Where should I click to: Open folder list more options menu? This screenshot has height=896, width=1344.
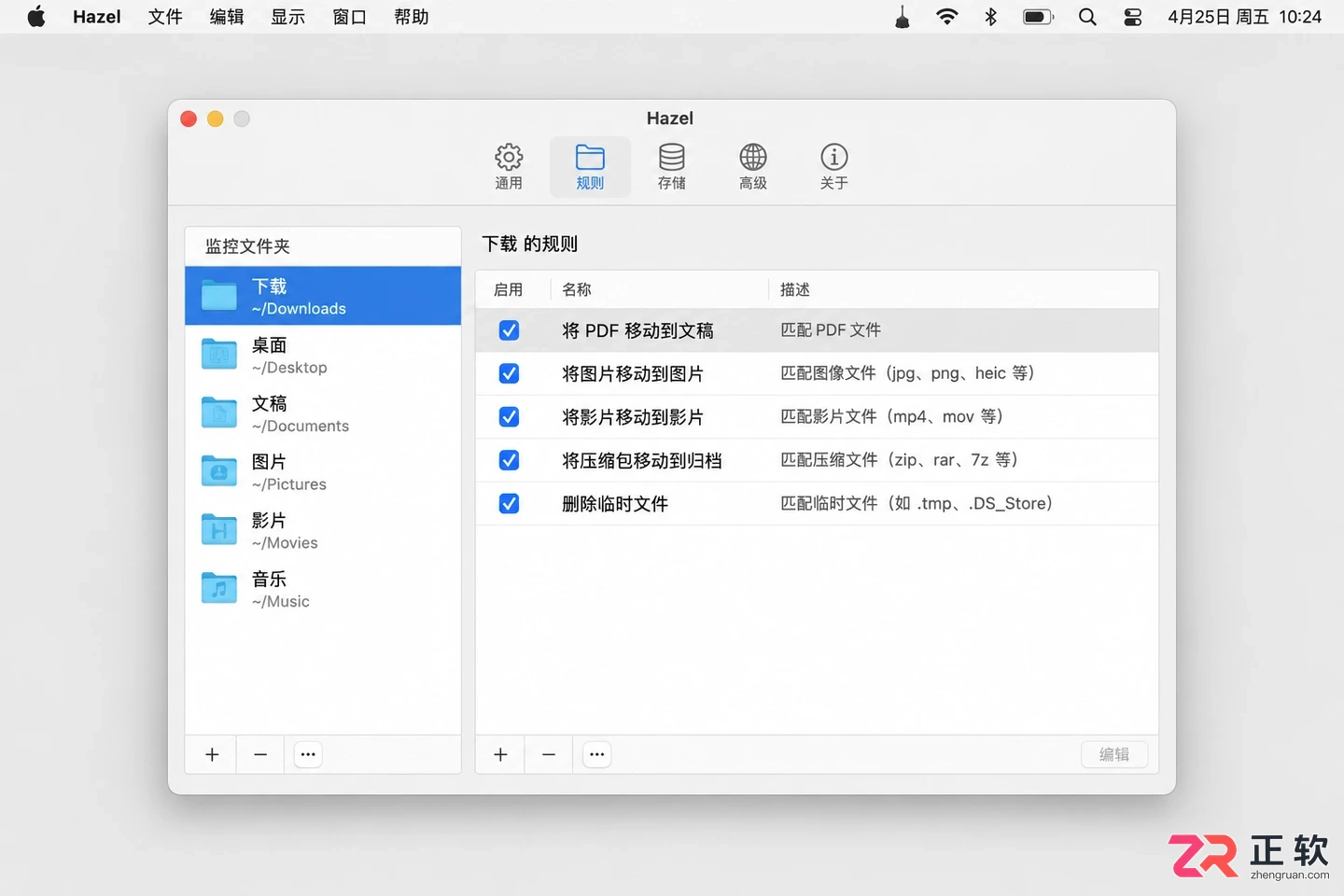pyautogui.click(x=308, y=754)
